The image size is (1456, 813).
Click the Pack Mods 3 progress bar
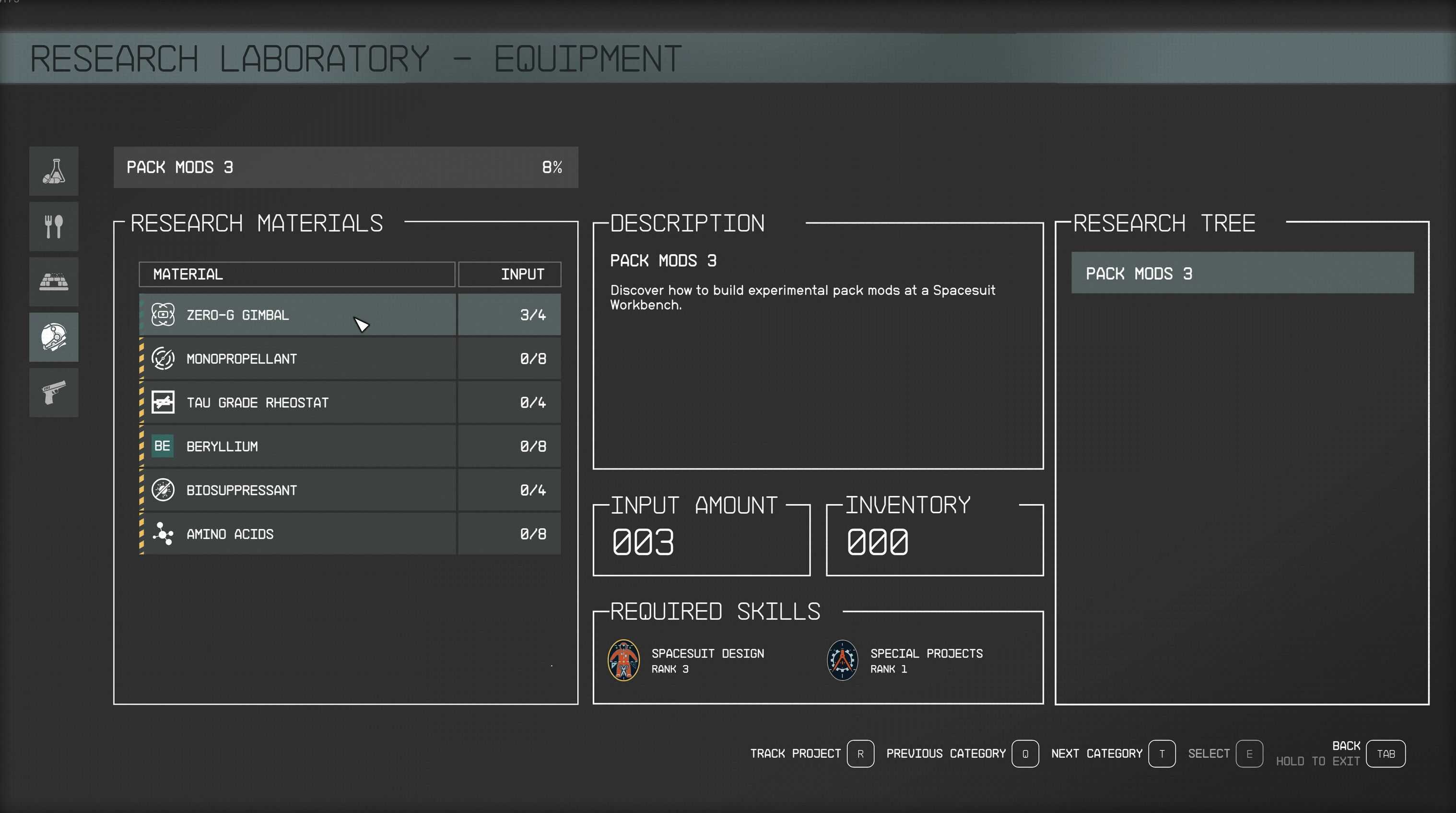(x=345, y=167)
